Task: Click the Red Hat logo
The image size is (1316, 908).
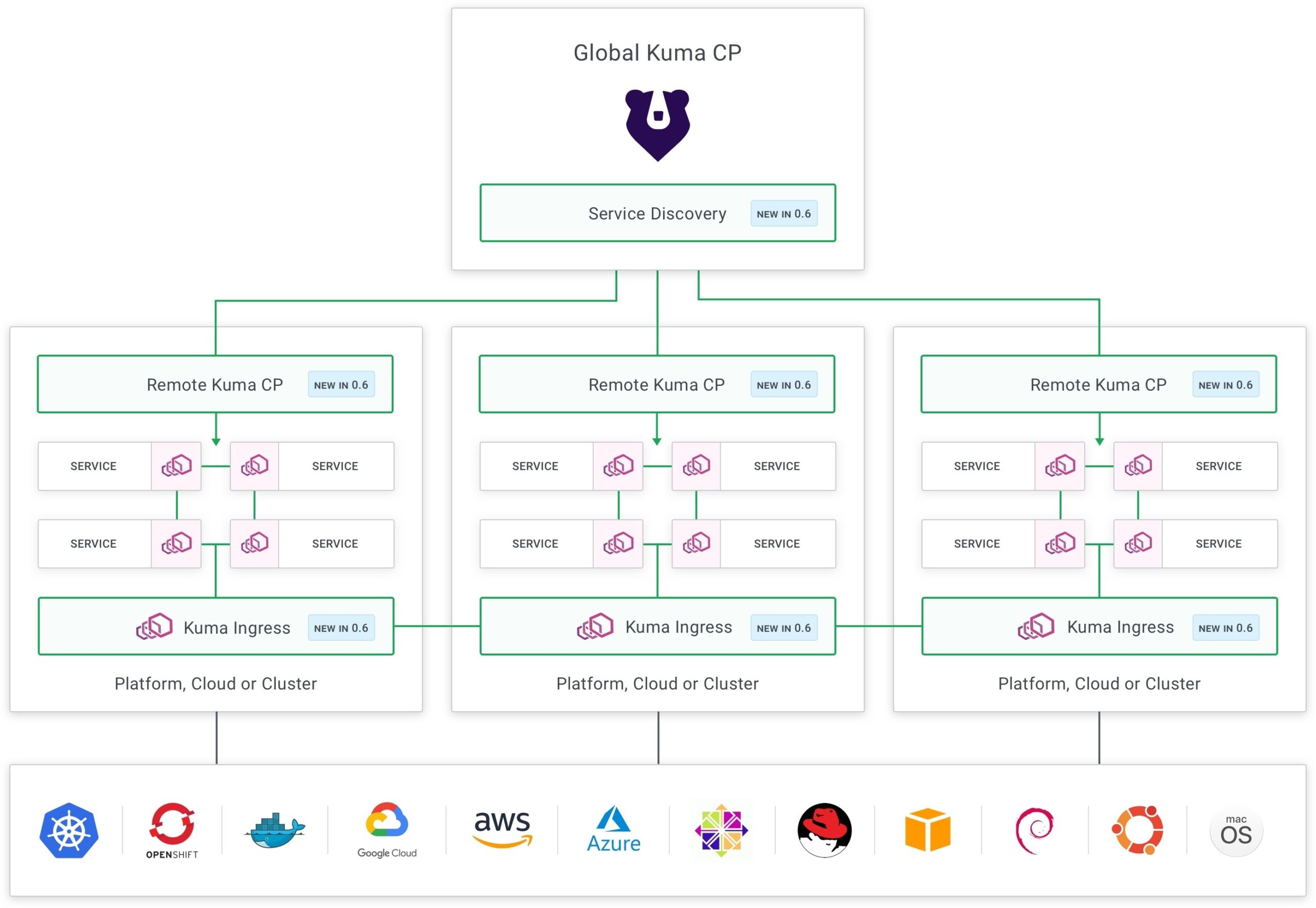Action: [824, 830]
